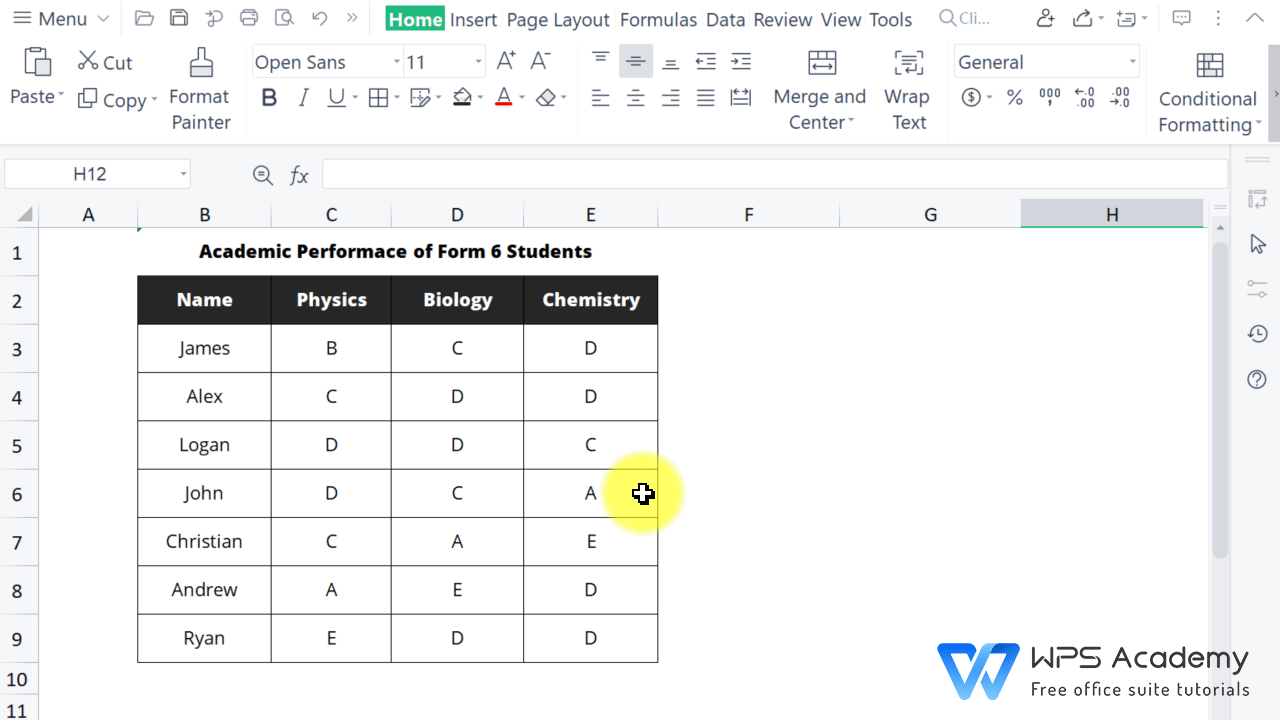This screenshot has width=1280, height=720.
Task: Apply comma thousands separator style
Action: click(x=1048, y=97)
